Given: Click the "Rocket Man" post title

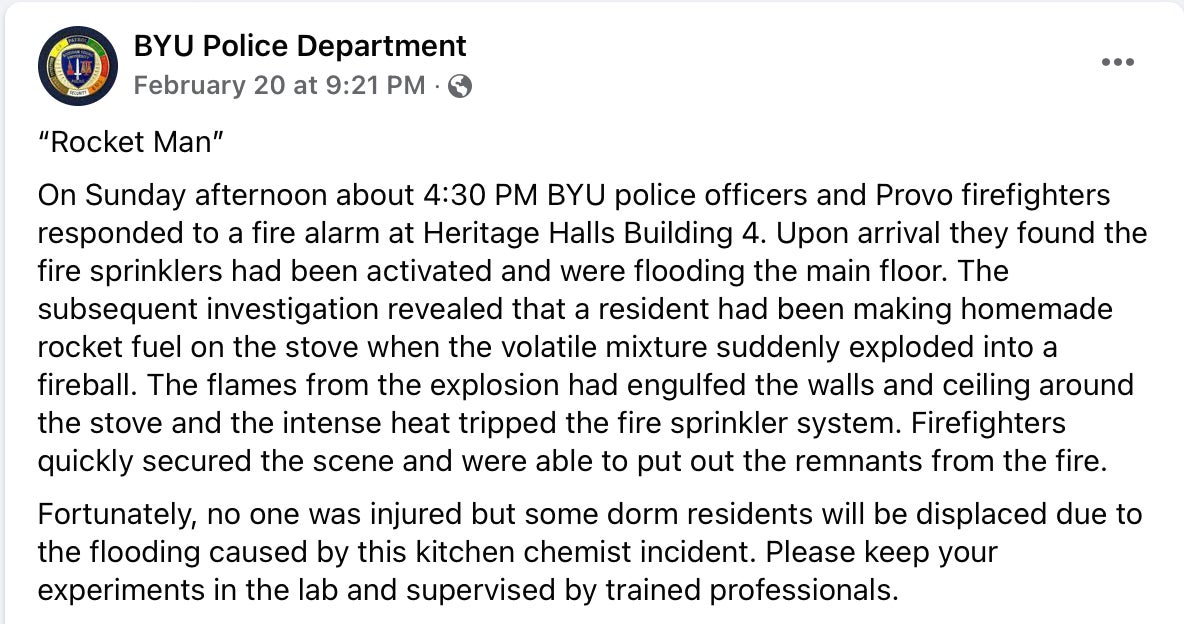Looking at the screenshot, I should (129, 141).
